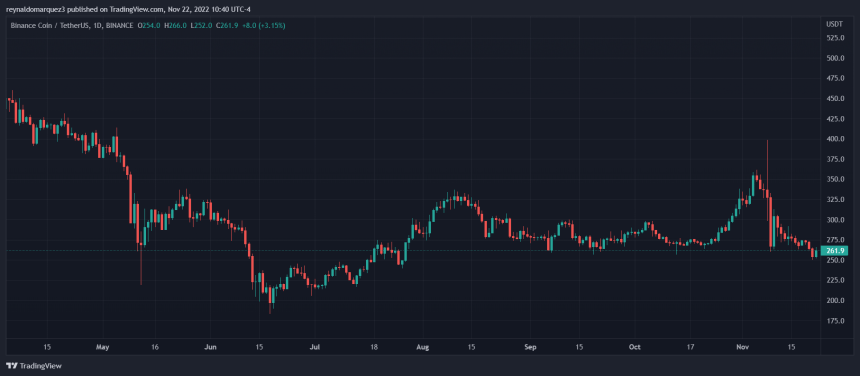Click the +8.0 (+3.15%) change value

coord(263,25)
